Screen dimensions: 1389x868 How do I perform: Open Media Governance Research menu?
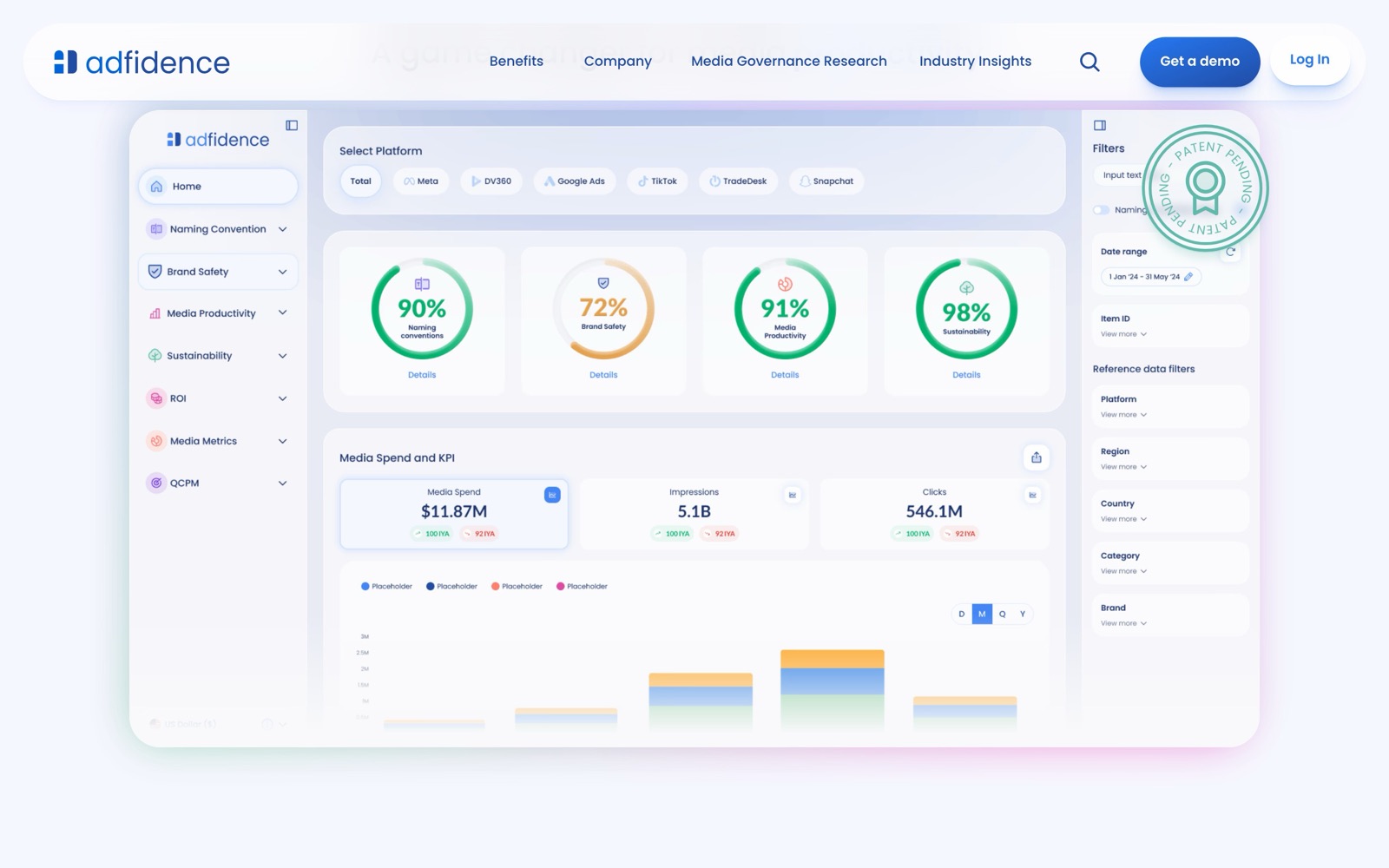point(789,61)
